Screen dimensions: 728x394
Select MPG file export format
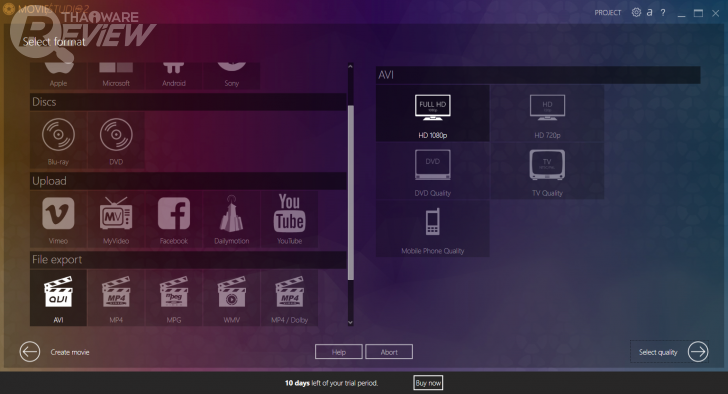tap(174, 298)
